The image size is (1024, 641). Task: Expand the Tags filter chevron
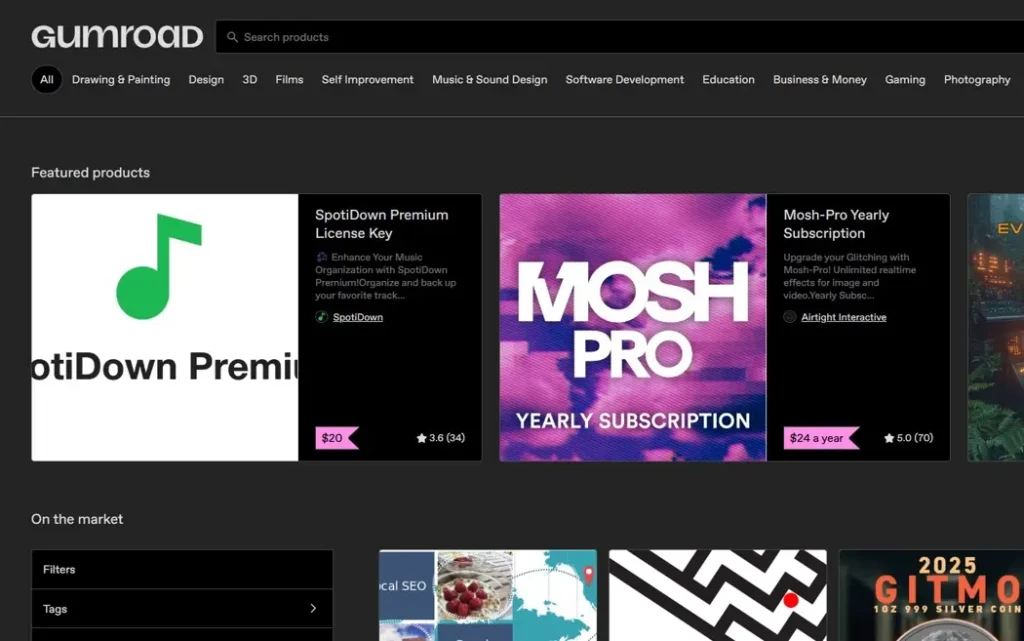click(313, 608)
